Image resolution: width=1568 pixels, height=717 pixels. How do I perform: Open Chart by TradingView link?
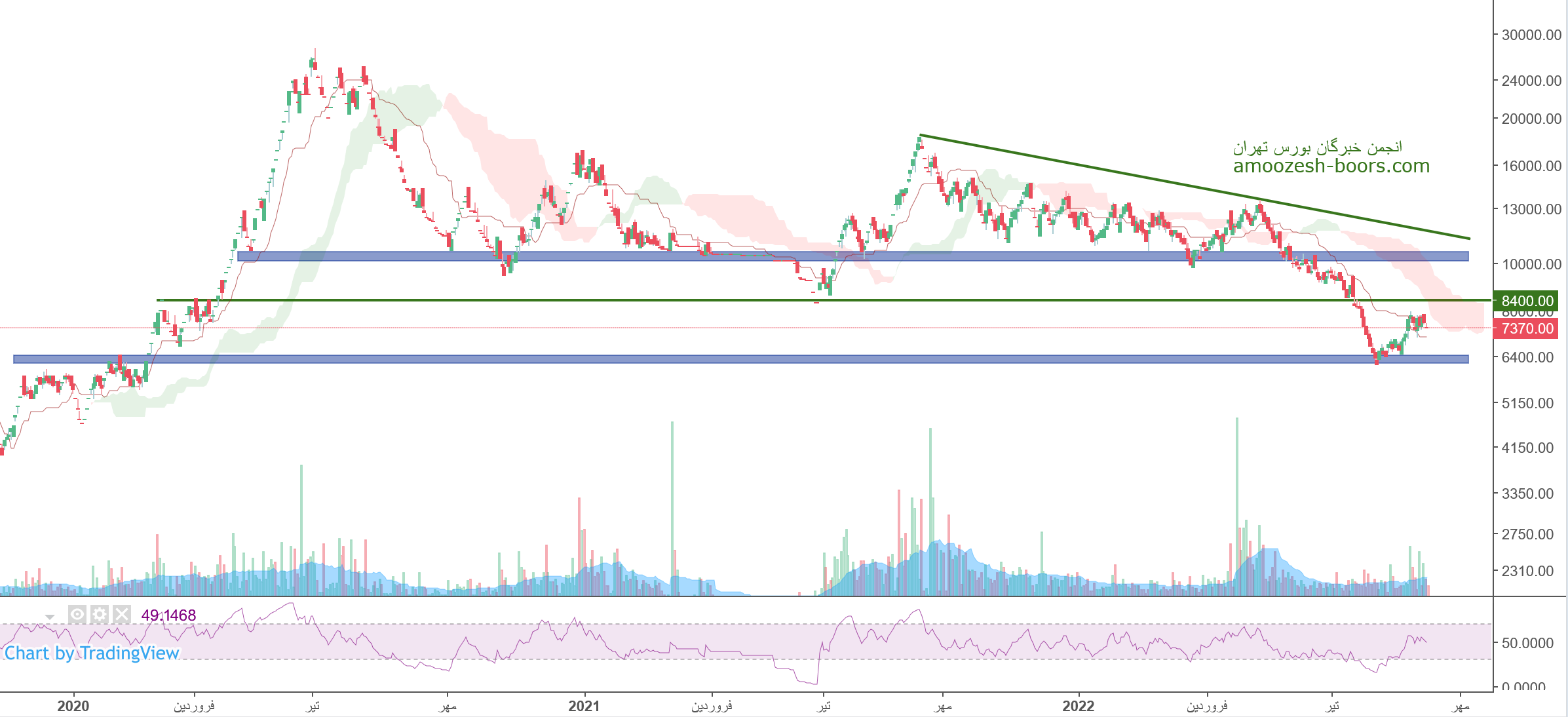[x=92, y=653]
